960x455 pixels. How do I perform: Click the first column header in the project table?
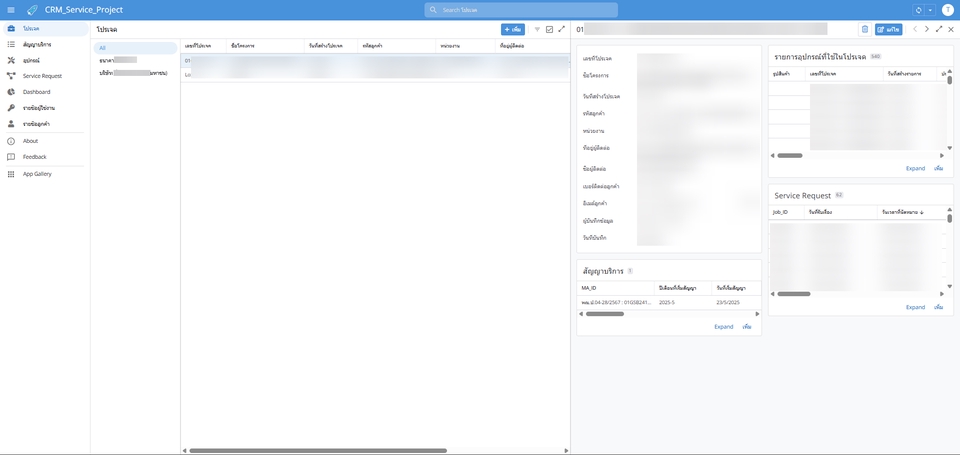204,46
